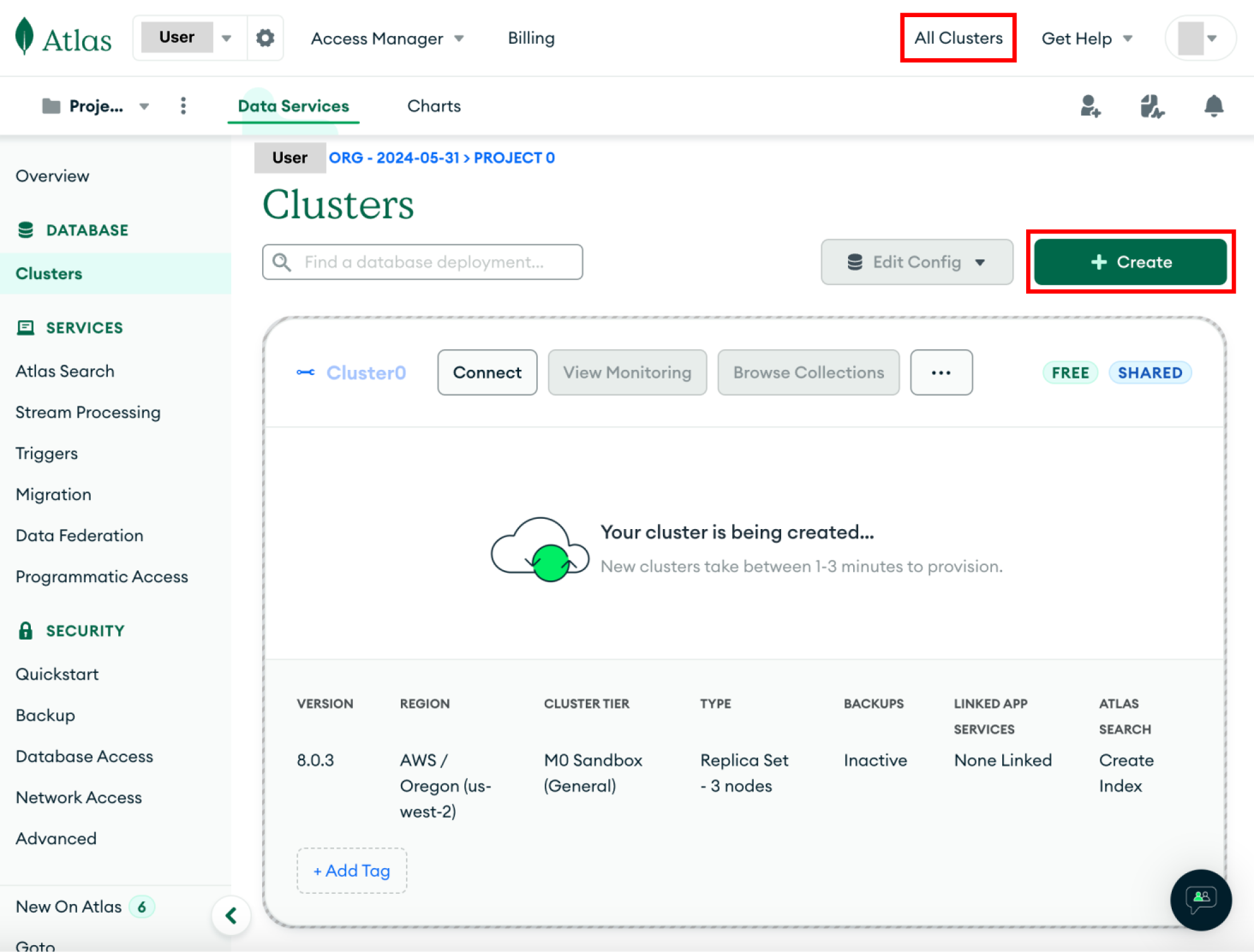Click the Browse Collections icon button
The image size is (1254, 952).
click(807, 372)
